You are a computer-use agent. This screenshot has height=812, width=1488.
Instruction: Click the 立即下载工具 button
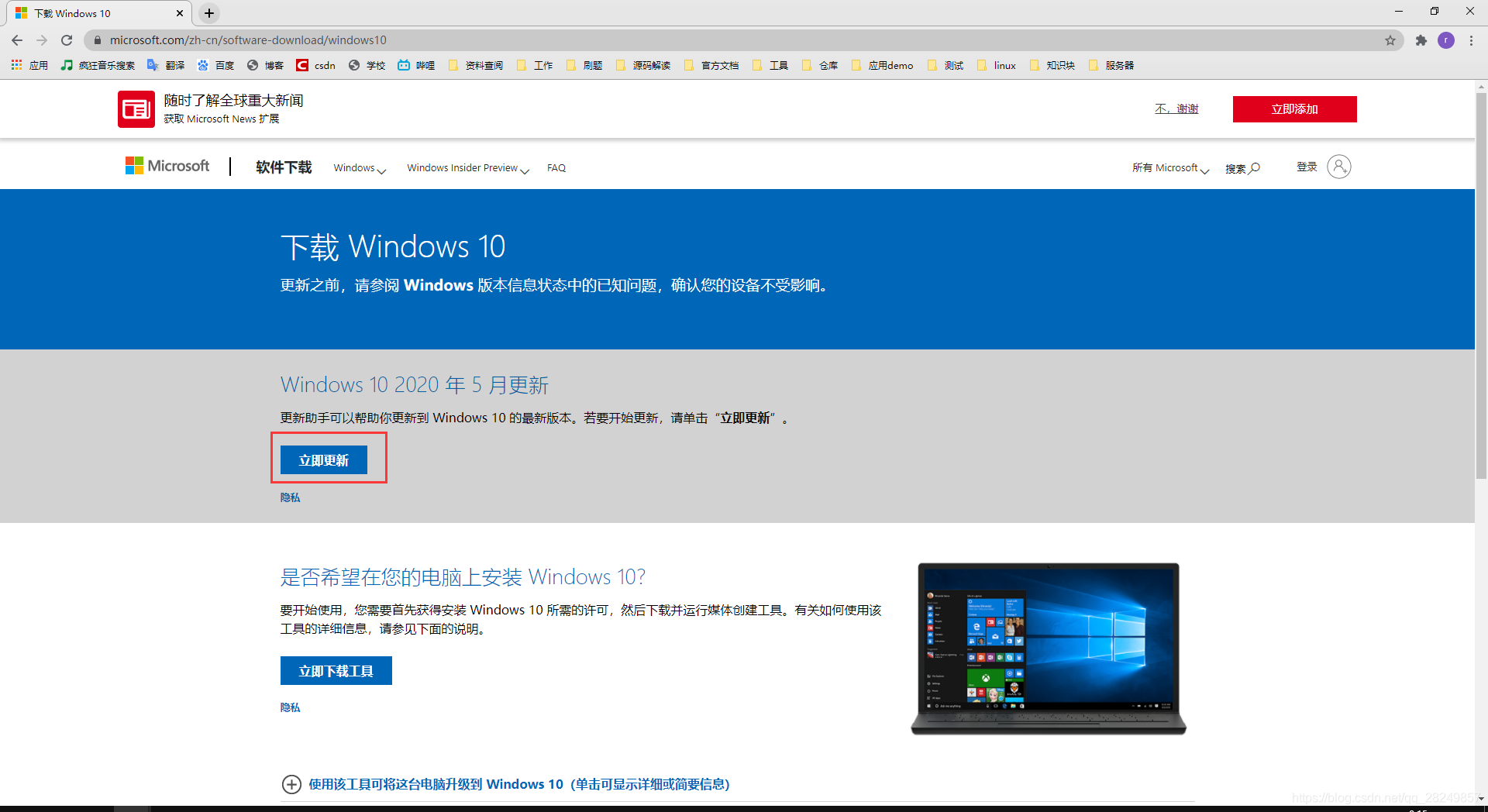click(336, 671)
